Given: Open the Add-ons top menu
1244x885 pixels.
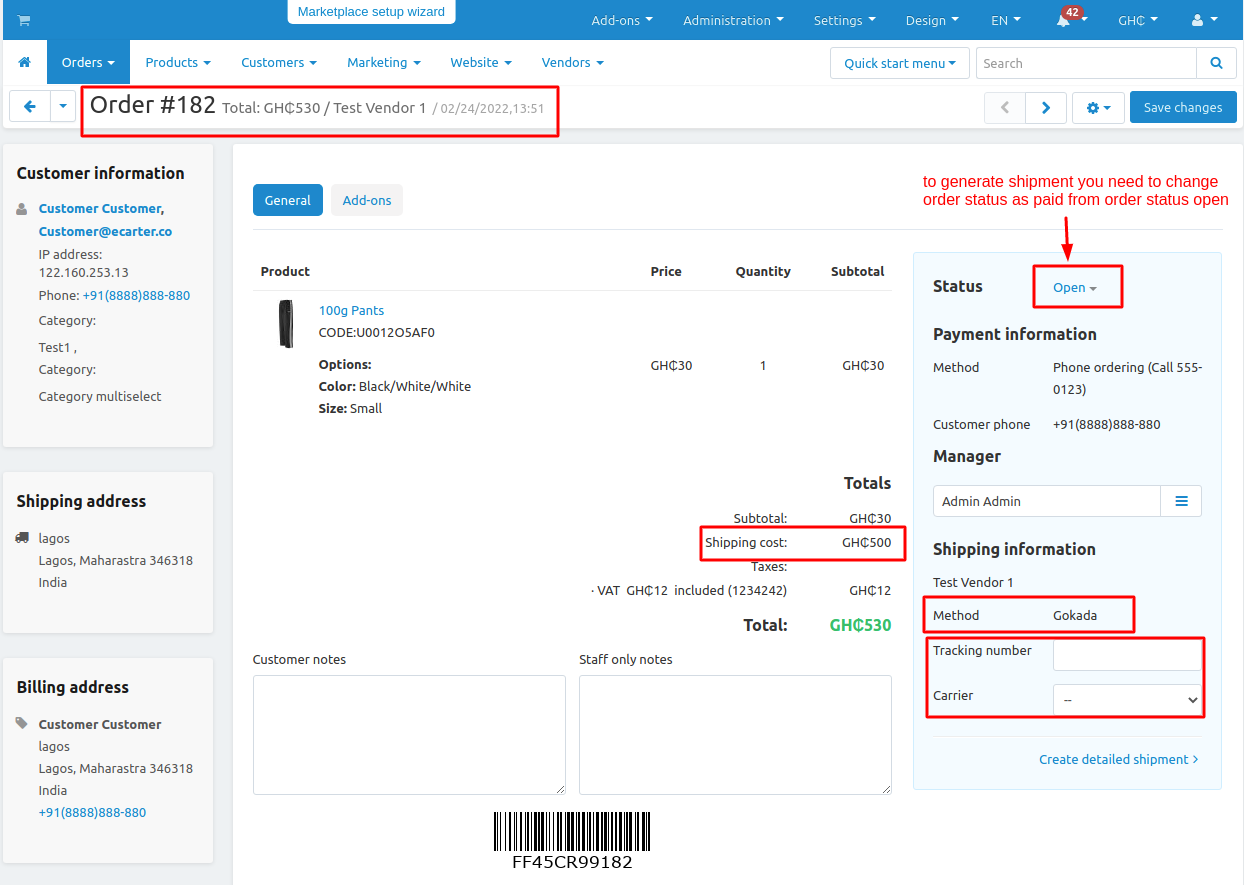Looking at the screenshot, I should 622,20.
